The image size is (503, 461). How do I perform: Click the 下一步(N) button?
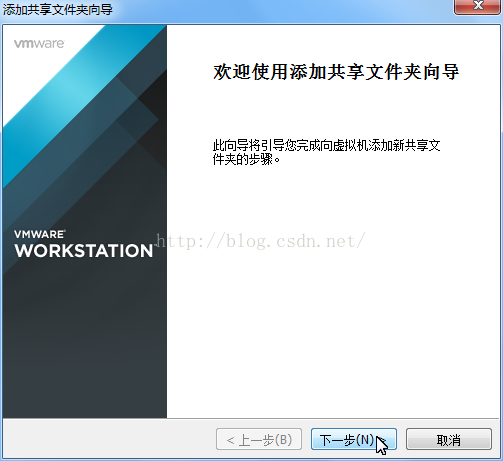(354, 439)
